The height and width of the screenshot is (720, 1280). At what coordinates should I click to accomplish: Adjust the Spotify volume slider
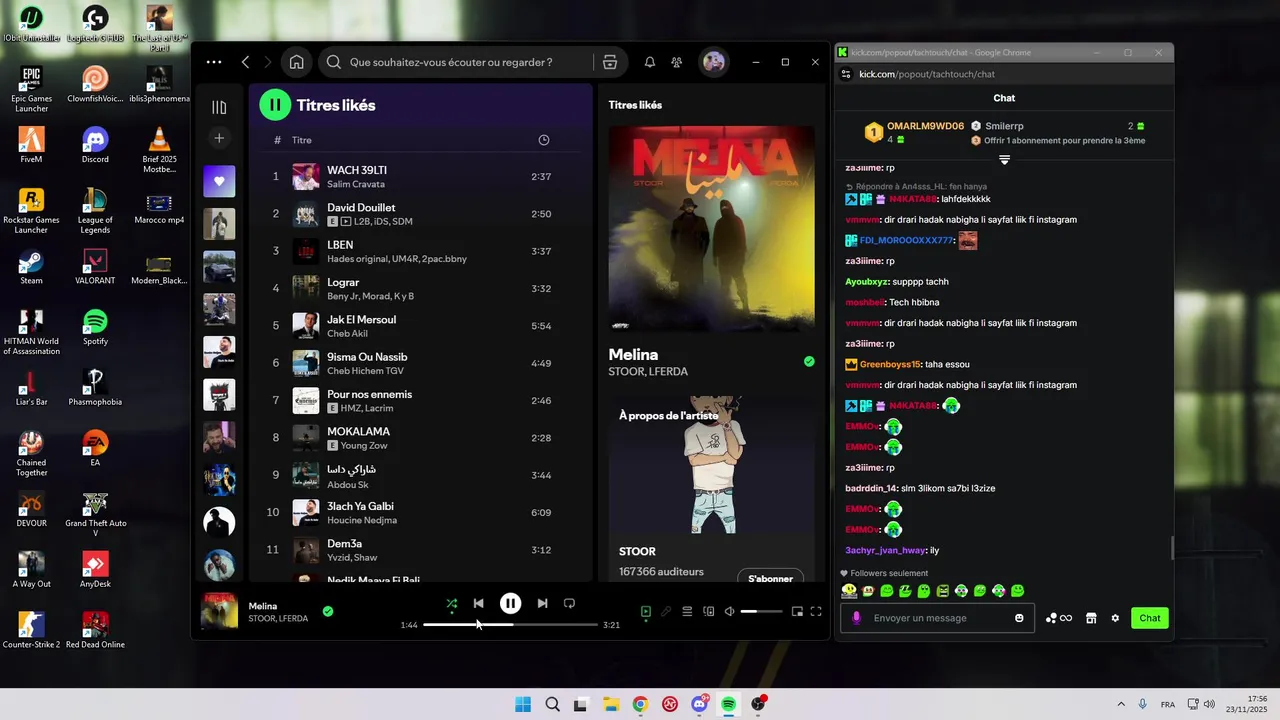coord(761,611)
